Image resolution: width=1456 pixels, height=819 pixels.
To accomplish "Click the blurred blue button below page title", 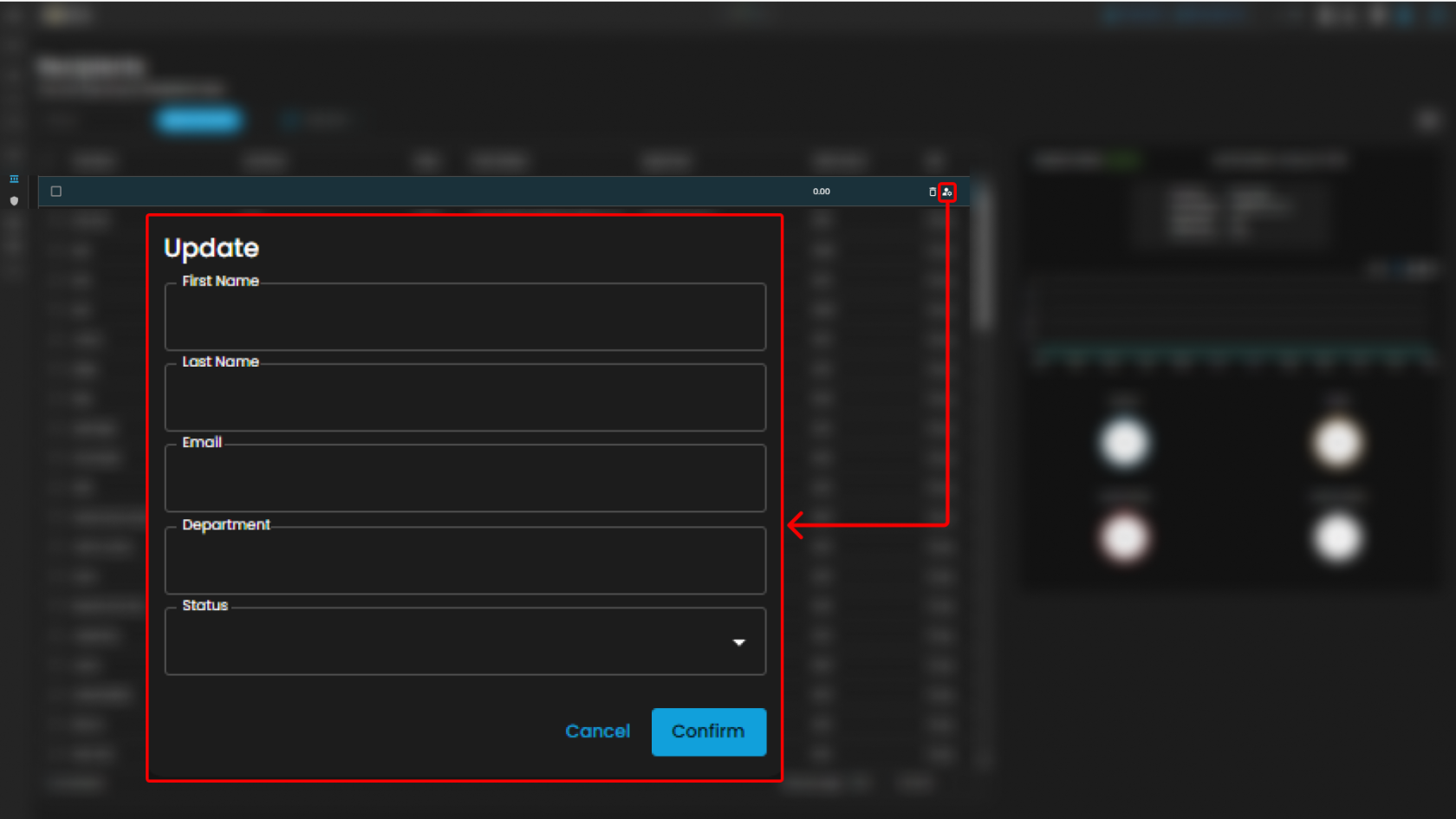I will click(199, 120).
